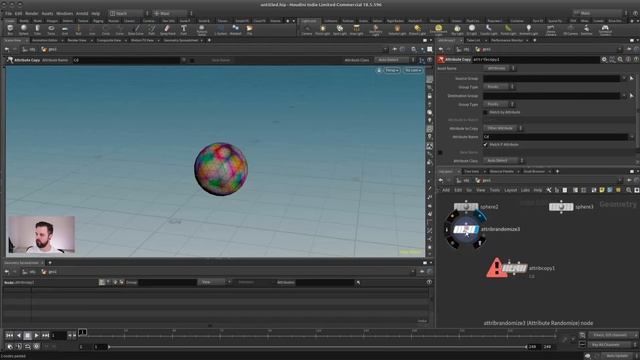Switch to Render View tab
Screen dimensions: 640x360
pyautogui.click(x=77, y=40)
